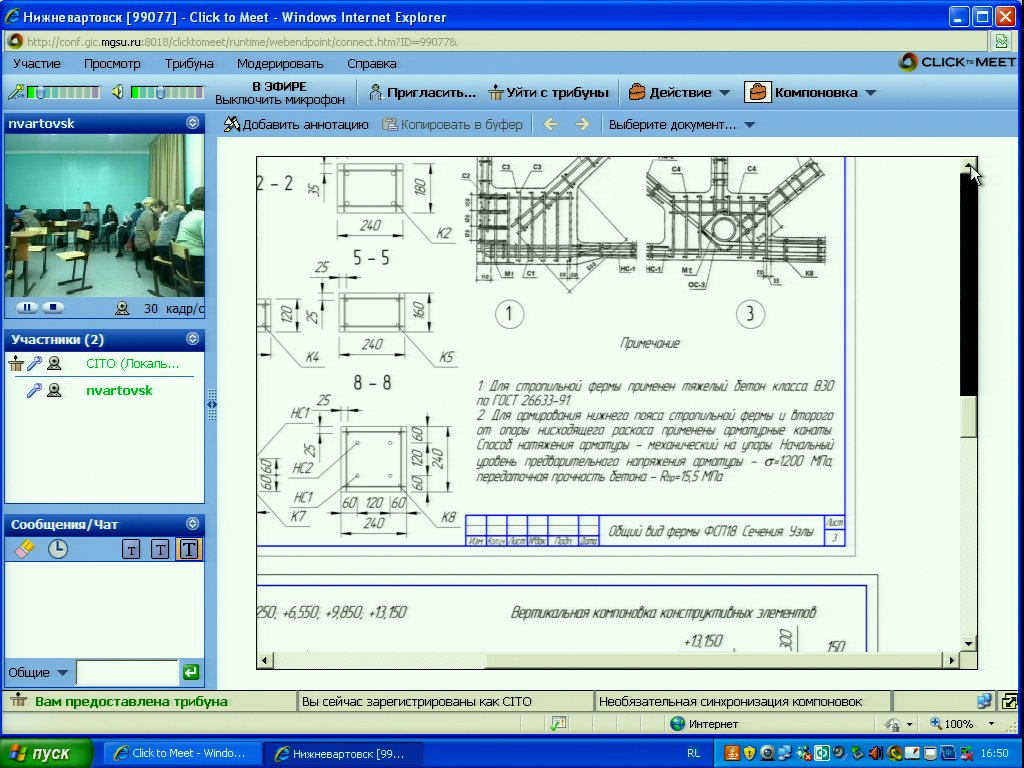Click the document vertical scrollbar down arrow
This screenshot has width=1024, height=768.
[968, 643]
